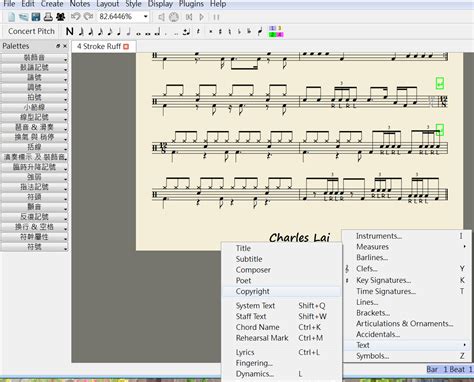This screenshot has width=474, height=382.
Task: Apply the sharp accidental
Action: coord(220,31)
